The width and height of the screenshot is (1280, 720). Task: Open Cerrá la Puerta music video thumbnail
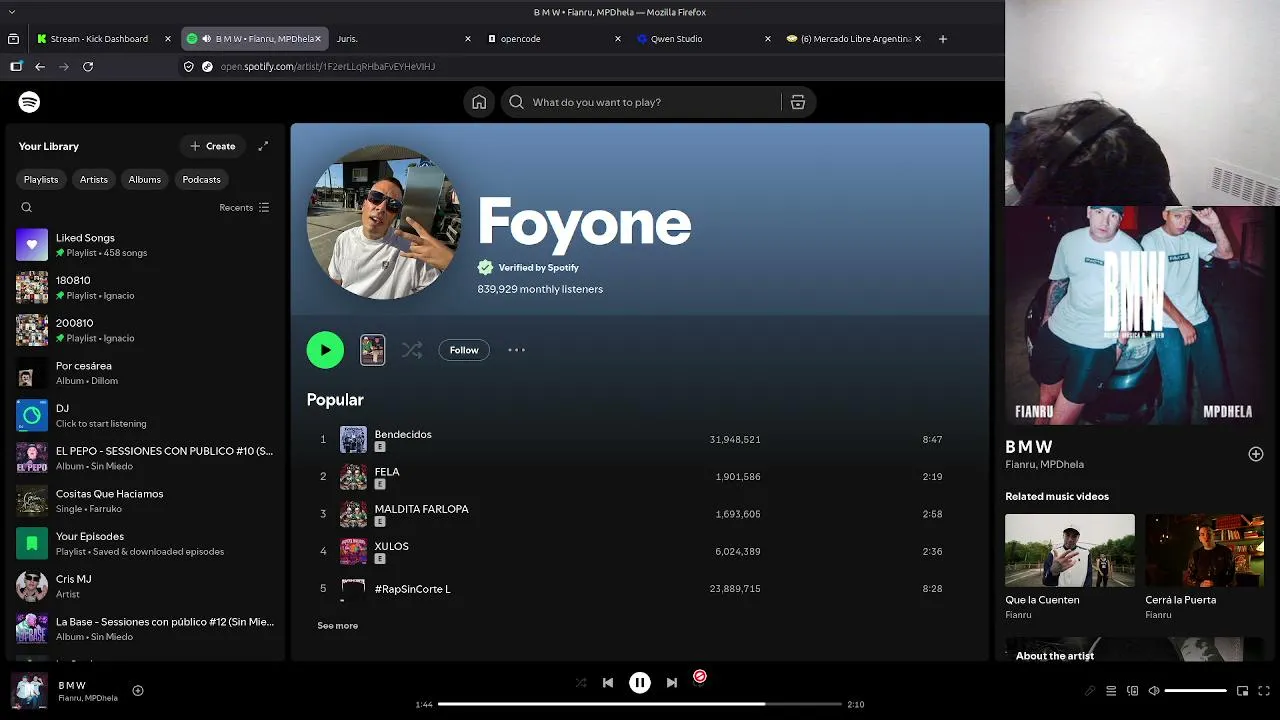click(1205, 550)
